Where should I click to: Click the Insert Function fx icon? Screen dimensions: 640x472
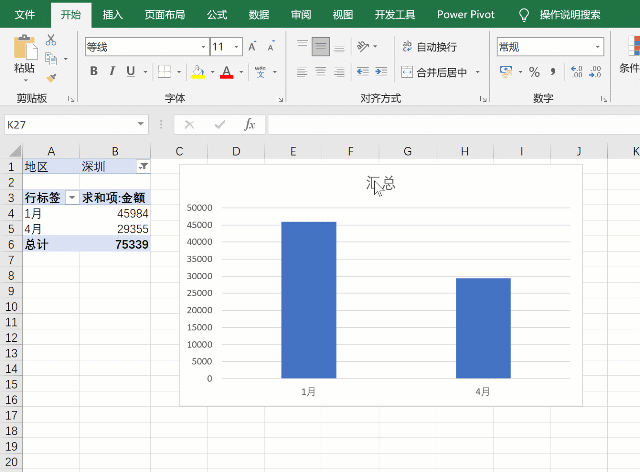pyautogui.click(x=249, y=125)
